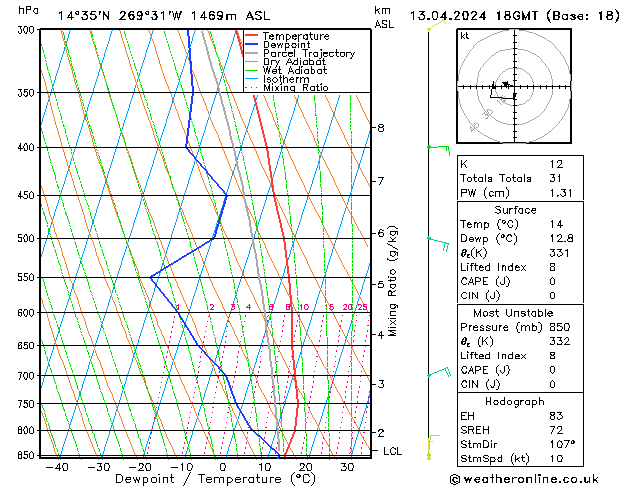Click the StmSpd (kt) value 10

click(556, 458)
